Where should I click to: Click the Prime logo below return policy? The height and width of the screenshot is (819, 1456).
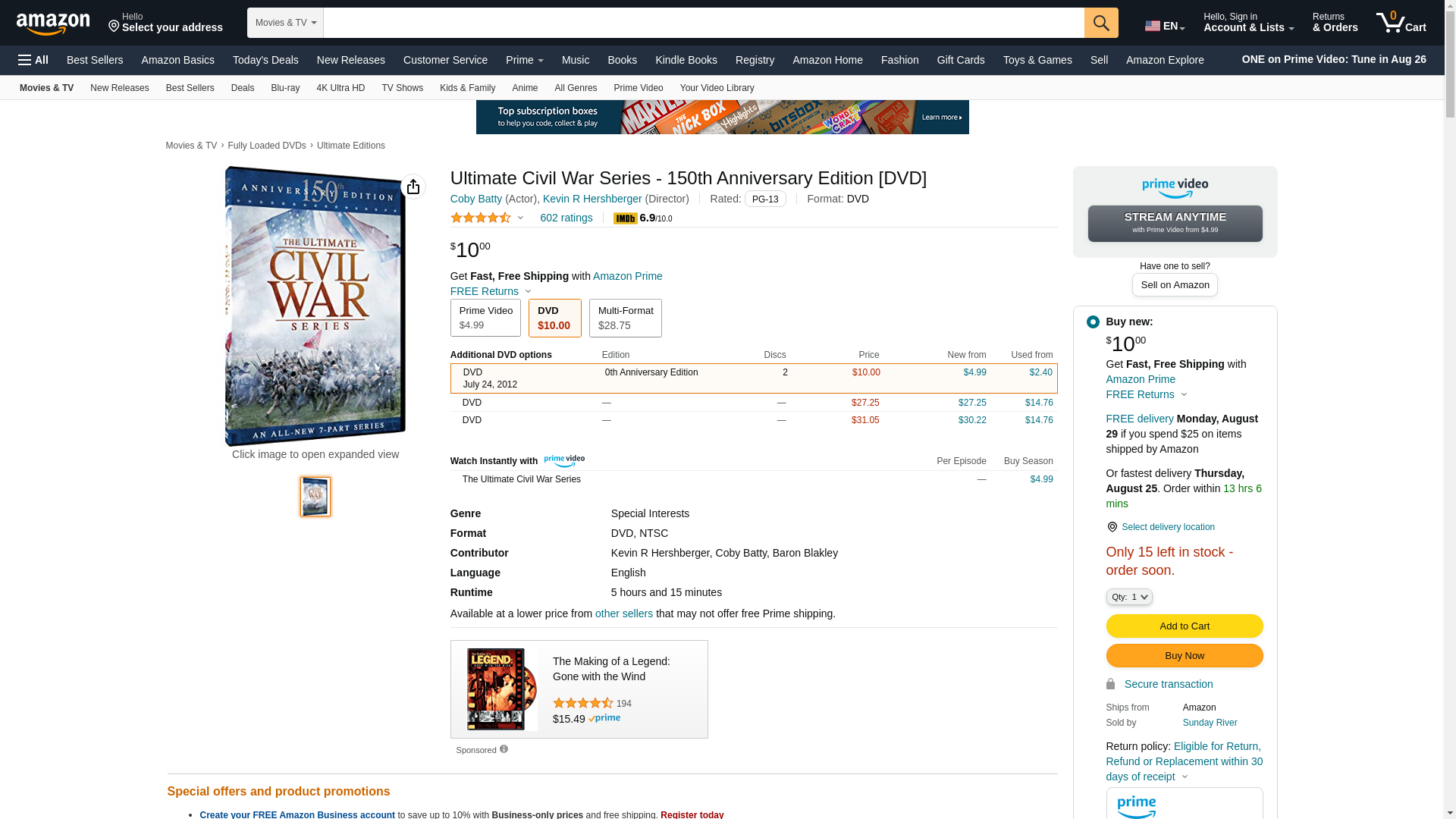pyautogui.click(x=1136, y=806)
